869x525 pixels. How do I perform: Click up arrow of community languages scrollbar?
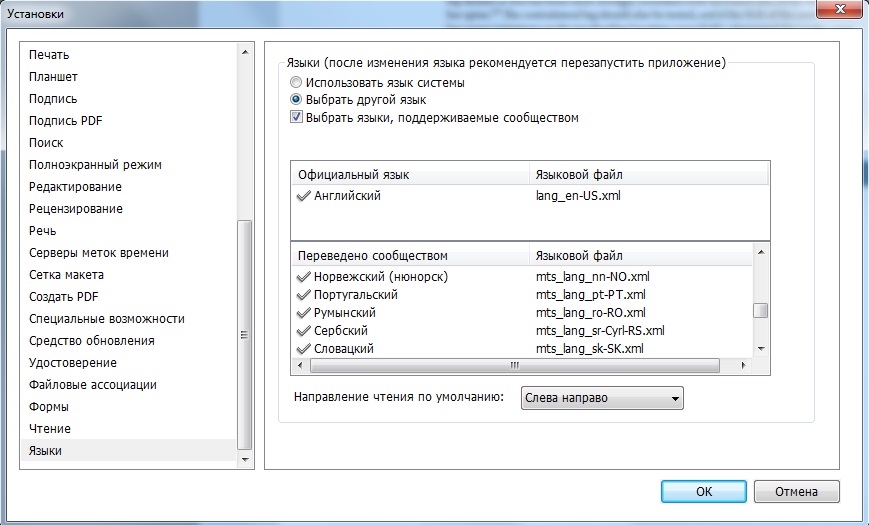pos(761,252)
